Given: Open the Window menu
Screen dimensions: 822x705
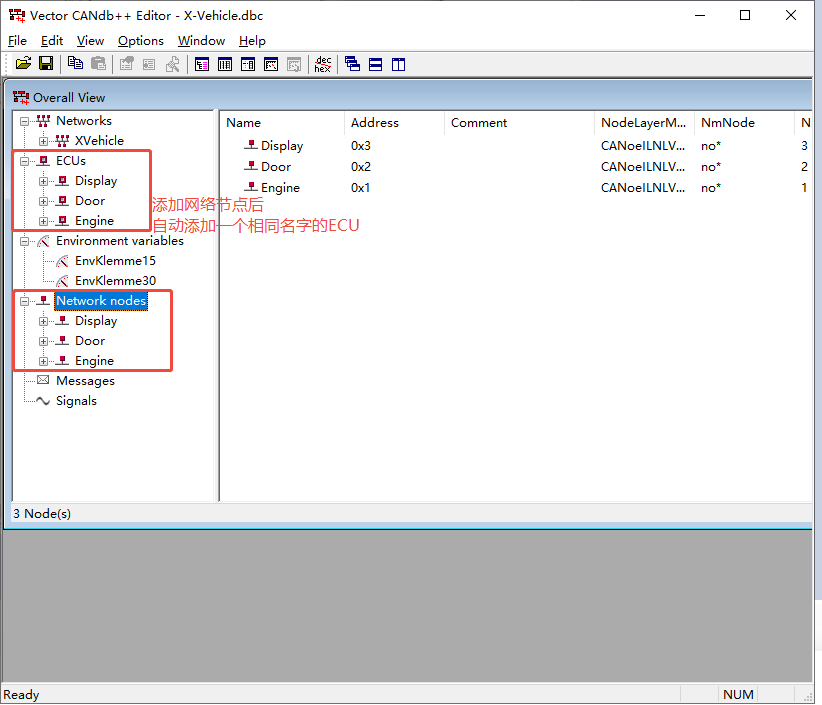Looking at the screenshot, I should click(201, 40).
